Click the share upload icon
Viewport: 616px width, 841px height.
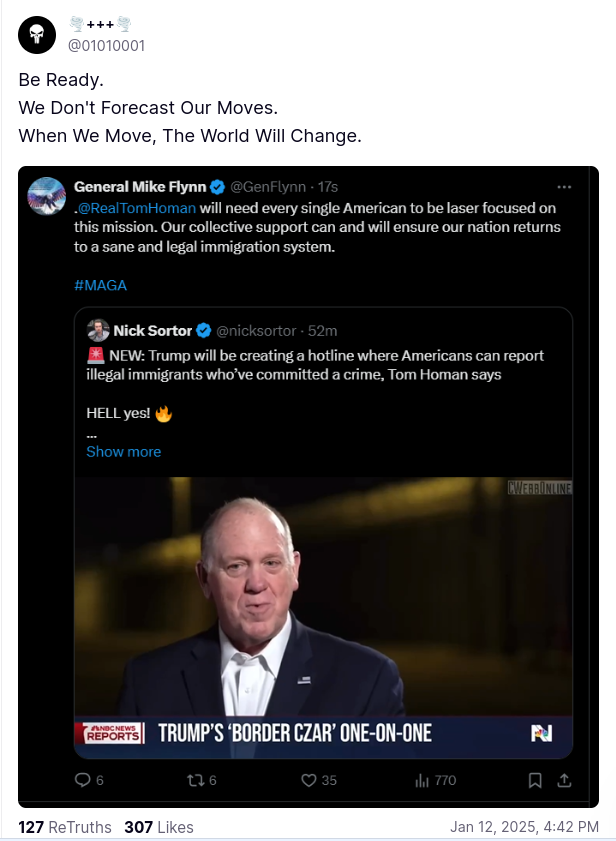point(564,780)
